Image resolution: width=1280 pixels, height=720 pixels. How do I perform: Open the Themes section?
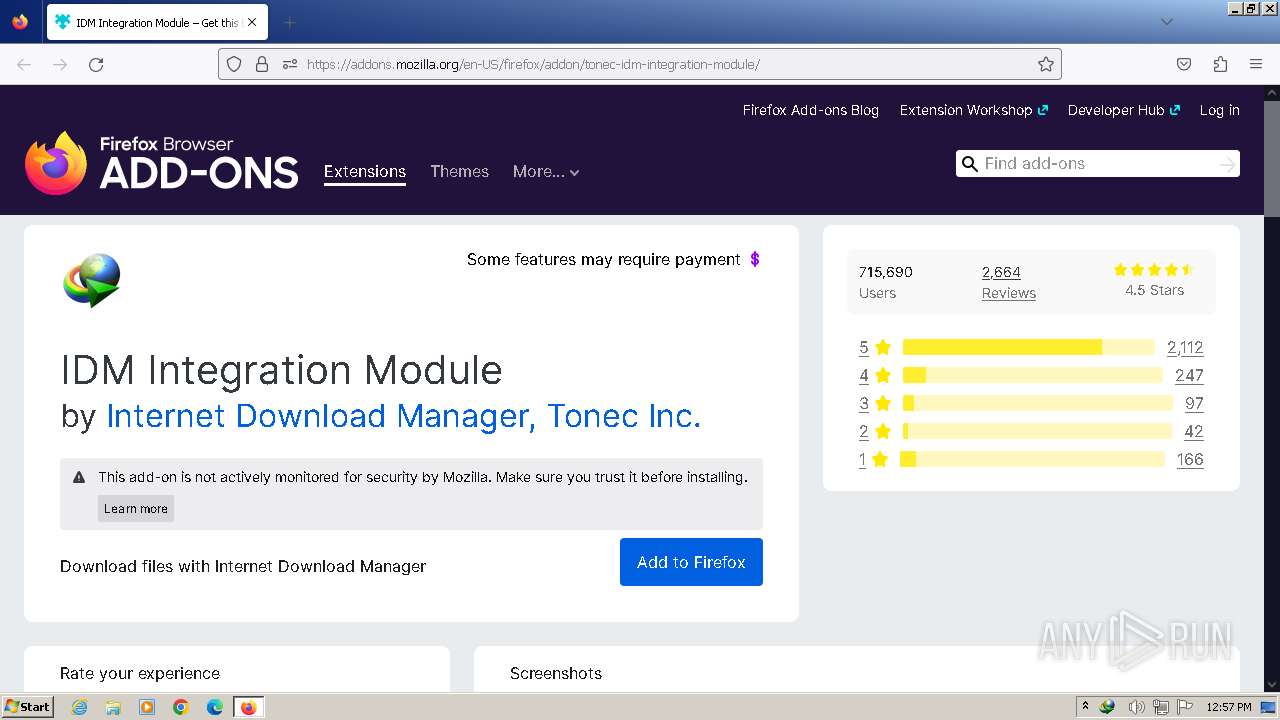(x=459, y=172)
